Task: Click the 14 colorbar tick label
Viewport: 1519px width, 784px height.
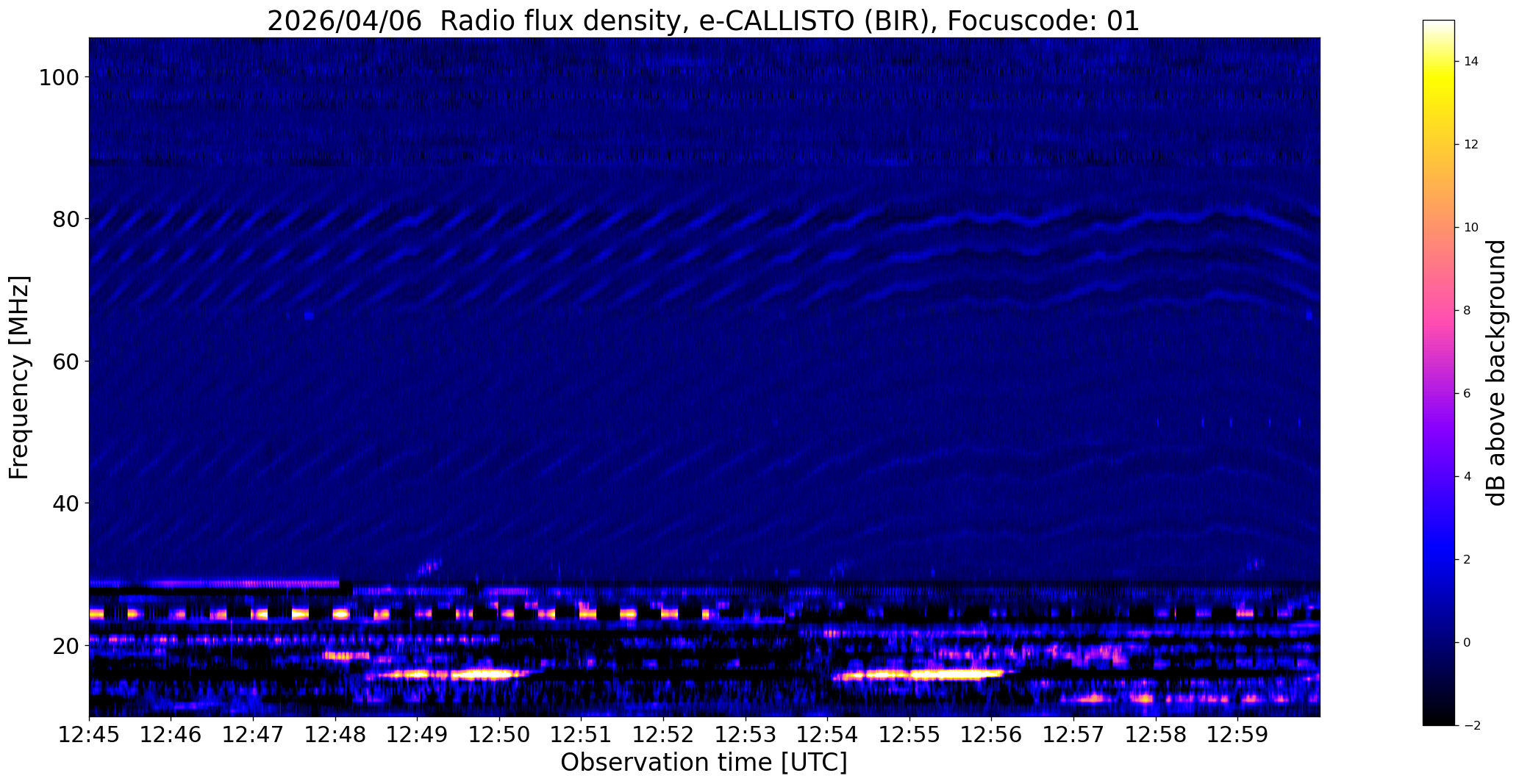Action: [x=1471, y=62]
